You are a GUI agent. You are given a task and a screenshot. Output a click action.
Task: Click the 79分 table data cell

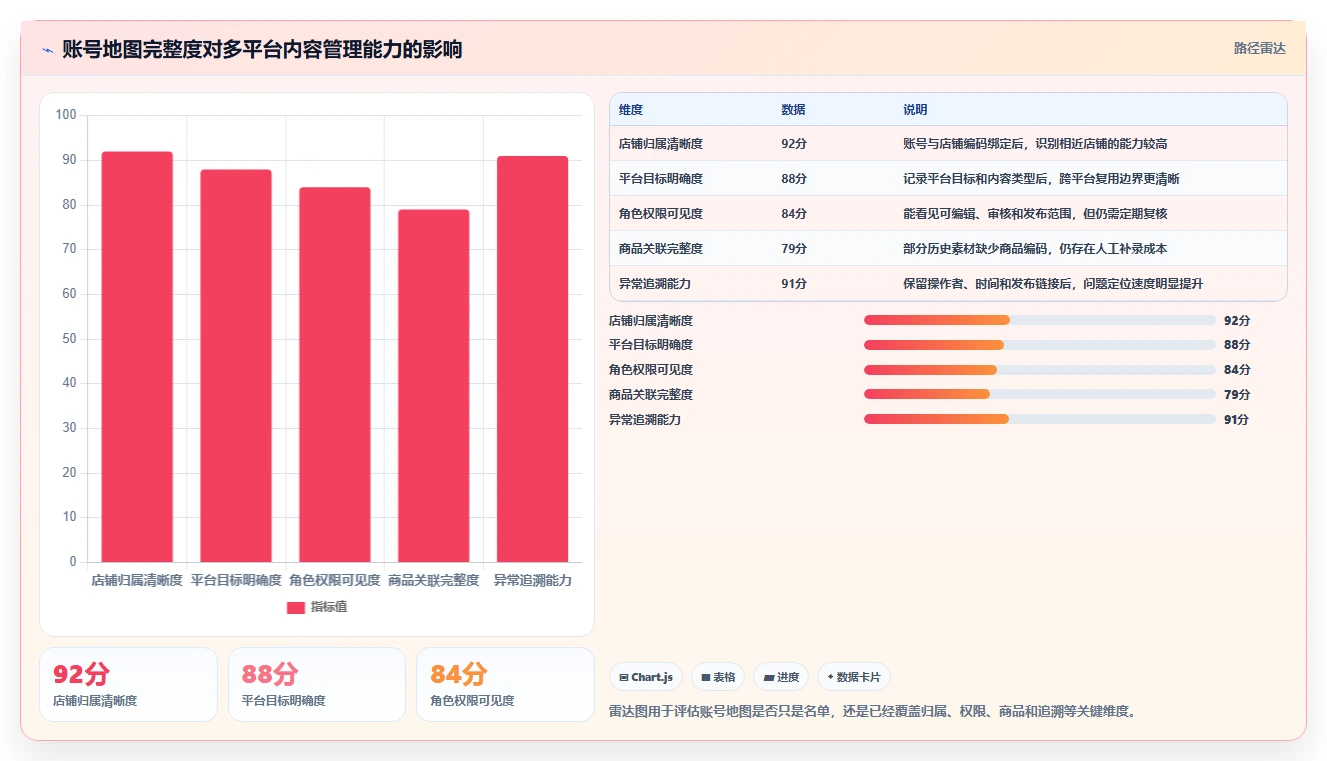(x=794, y=249)
